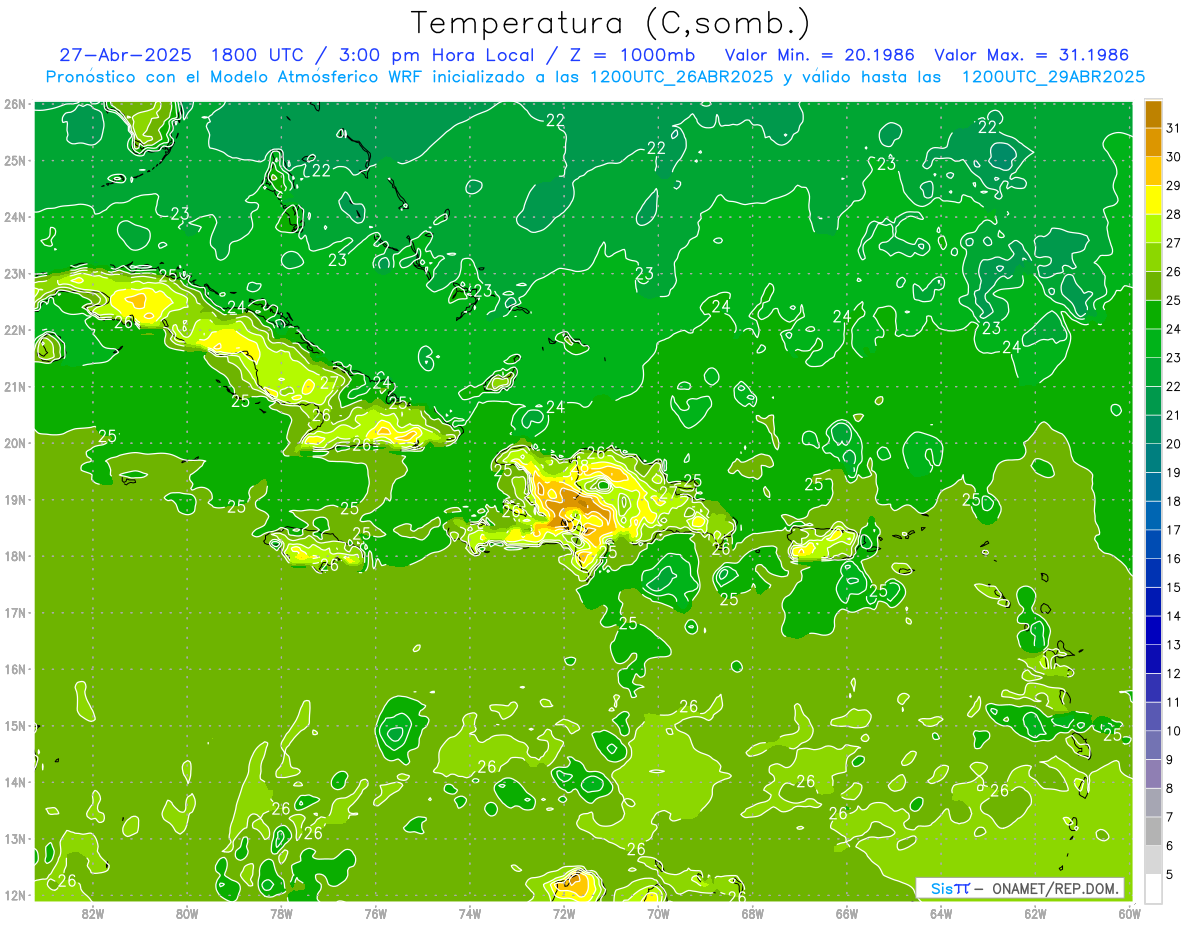Image resolution: width=1200 pixels, height=927 pixels.
Task: Pick the topmost color bar segment above 31
Action: [x=1153, y=114]
